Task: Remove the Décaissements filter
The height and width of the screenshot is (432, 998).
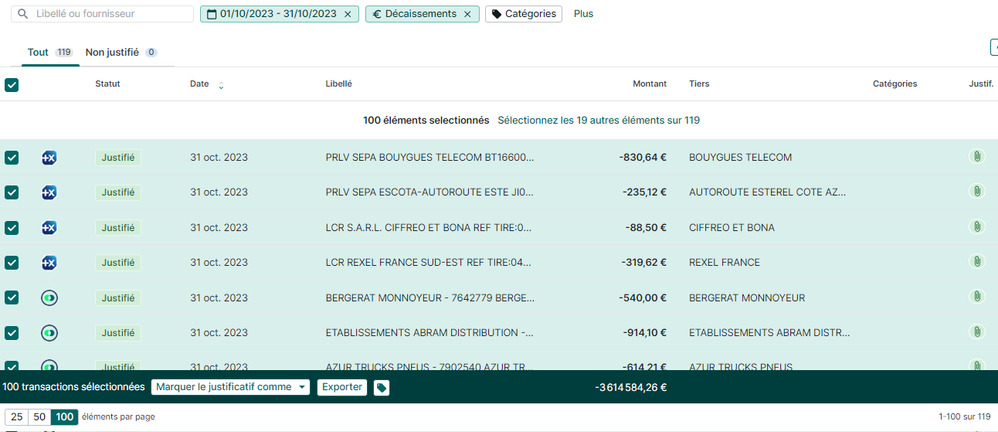Action: (467, 14)
